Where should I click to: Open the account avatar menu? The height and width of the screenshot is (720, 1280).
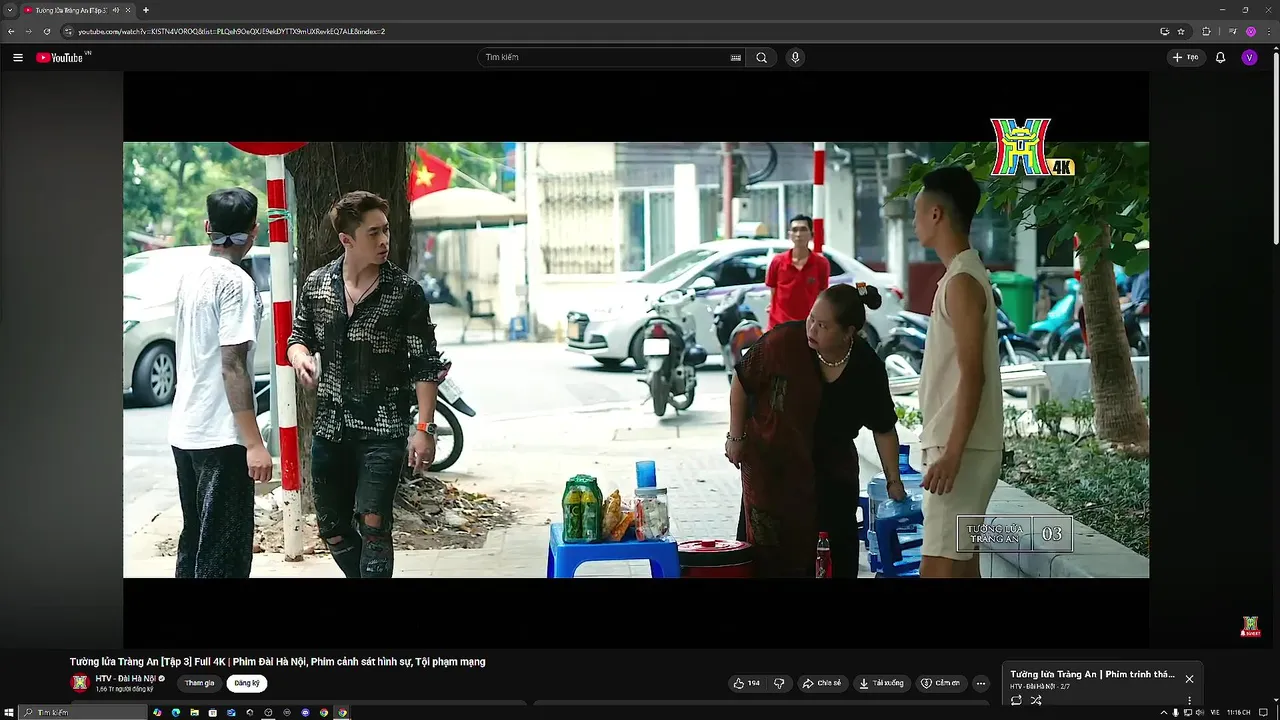pyautogui.click(x=1249, y=57)
